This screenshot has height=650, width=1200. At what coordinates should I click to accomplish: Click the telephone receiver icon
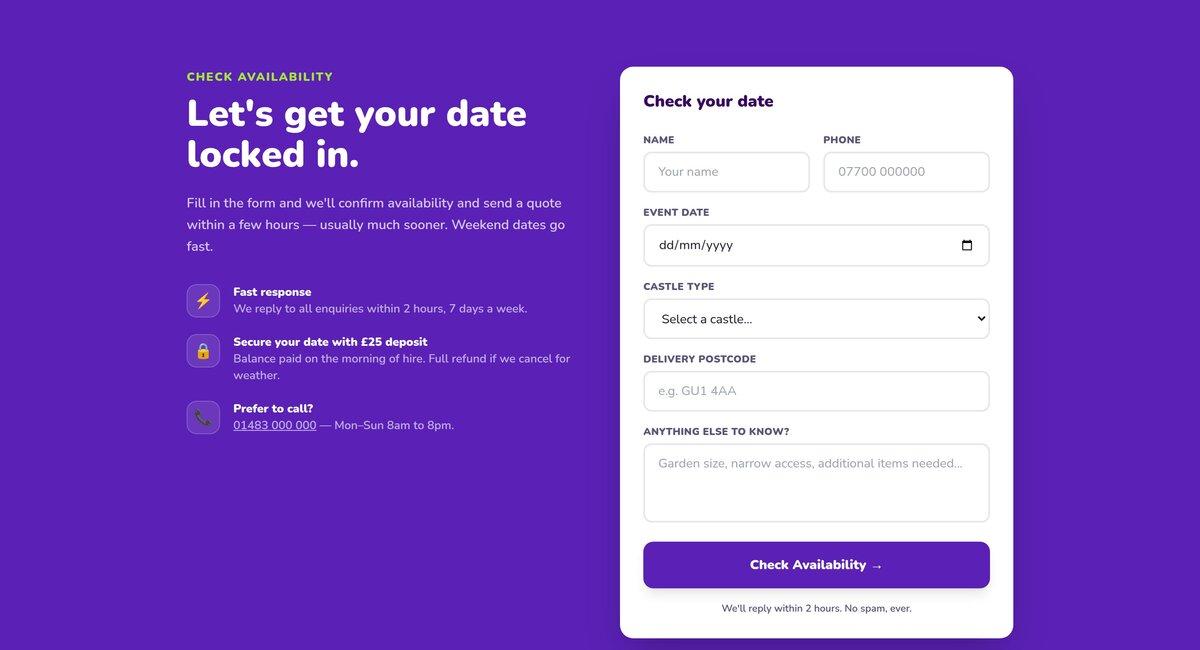[x=203, y=416]
